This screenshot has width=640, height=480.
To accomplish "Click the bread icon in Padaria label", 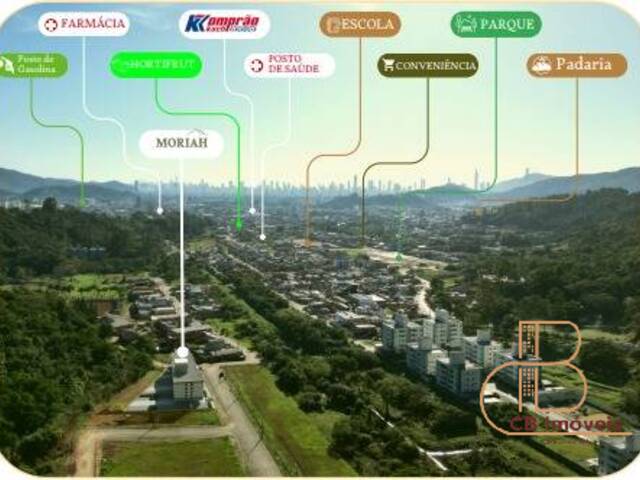I will pyautogui.click(x=541, y=66).
